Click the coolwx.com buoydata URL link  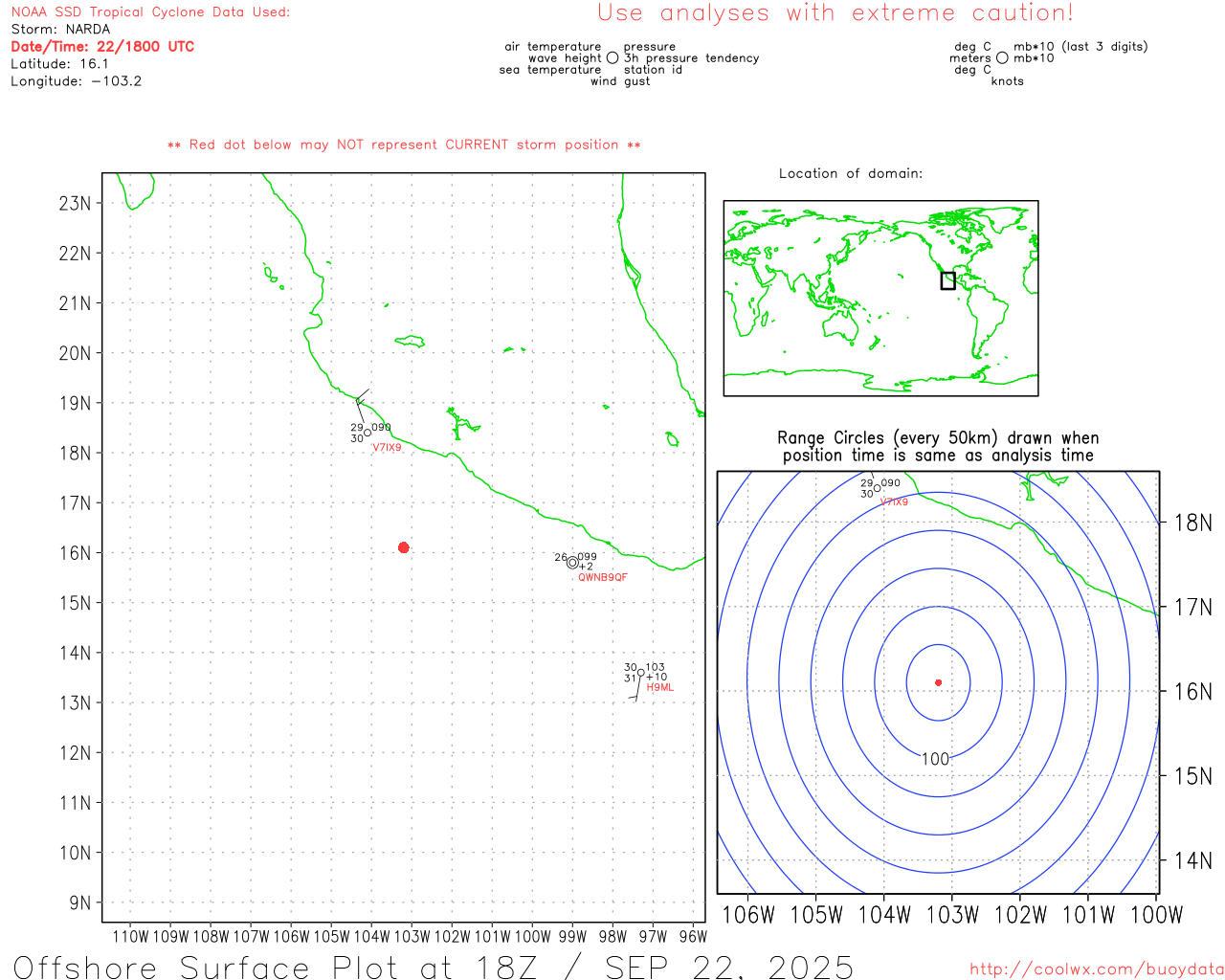(1097, 969)
